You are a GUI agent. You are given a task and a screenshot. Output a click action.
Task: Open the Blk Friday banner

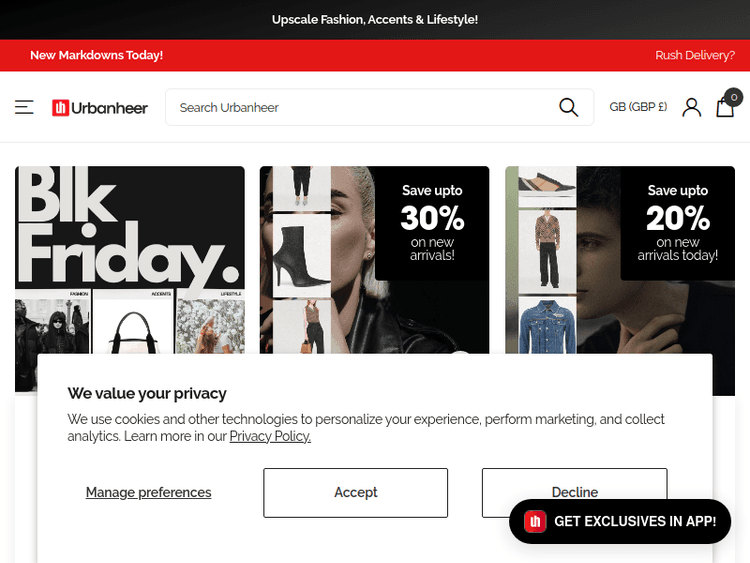[130, 260]
